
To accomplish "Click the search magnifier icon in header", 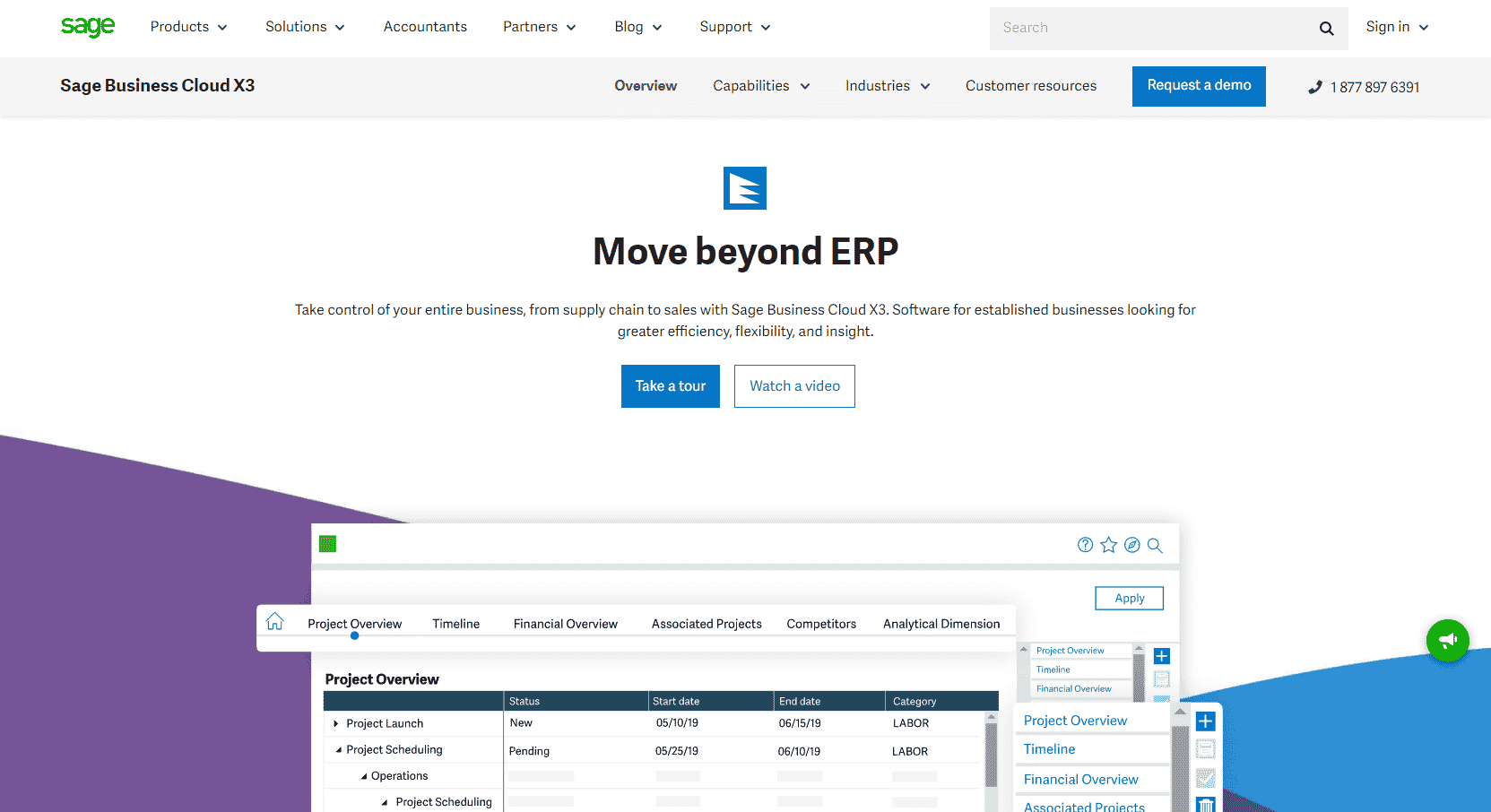I will pos(1326,29).
